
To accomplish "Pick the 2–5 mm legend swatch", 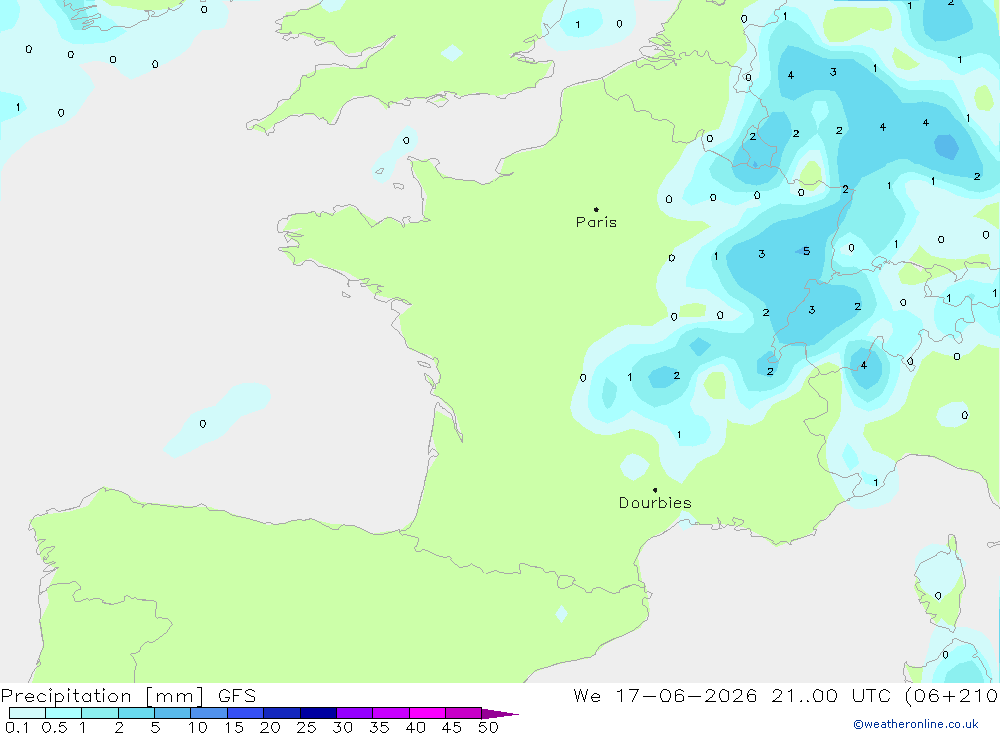I will click(136, 713).
